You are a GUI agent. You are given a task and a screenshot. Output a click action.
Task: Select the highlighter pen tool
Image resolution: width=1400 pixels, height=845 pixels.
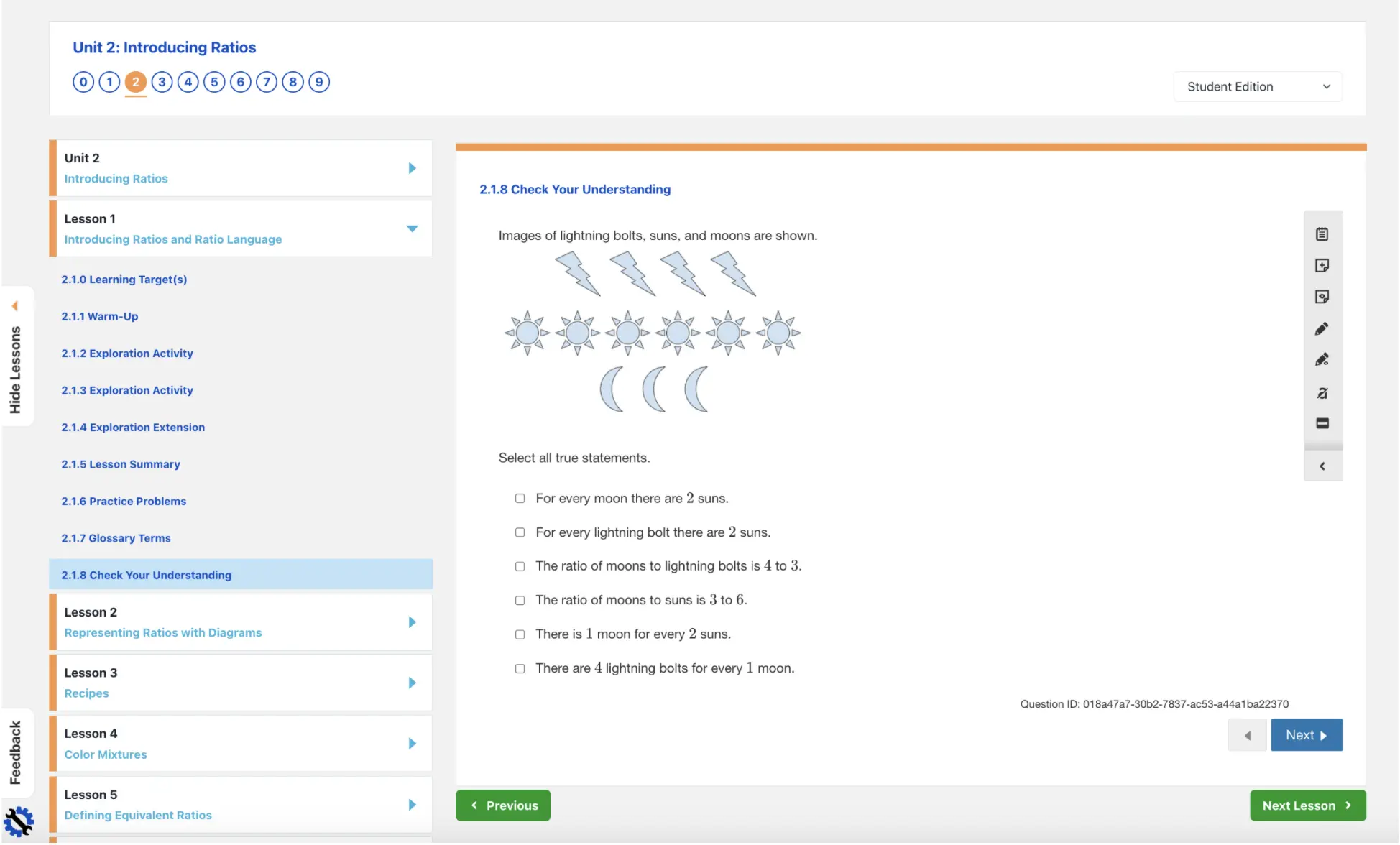pyautogui.click(x=1322, y=360)
